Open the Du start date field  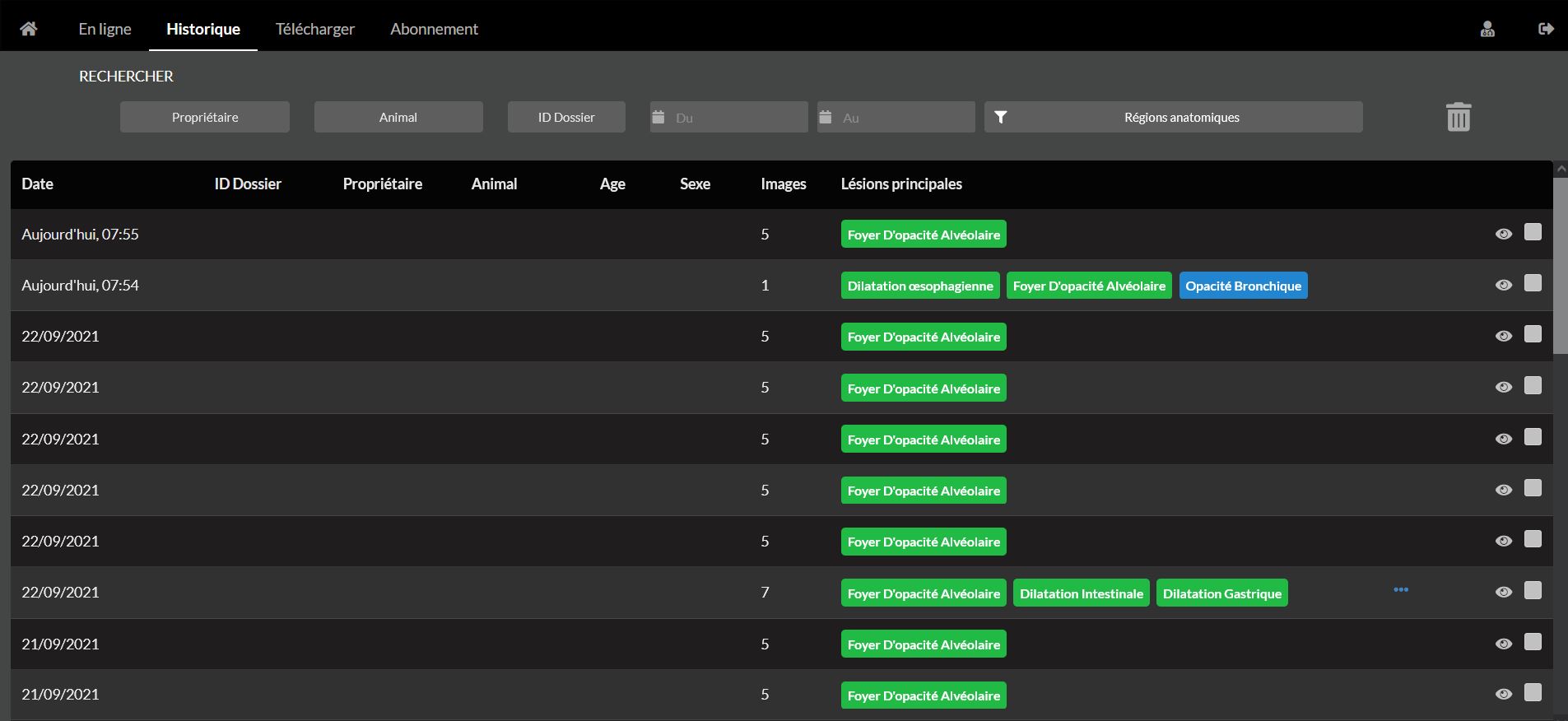click(x=729, y=117)
